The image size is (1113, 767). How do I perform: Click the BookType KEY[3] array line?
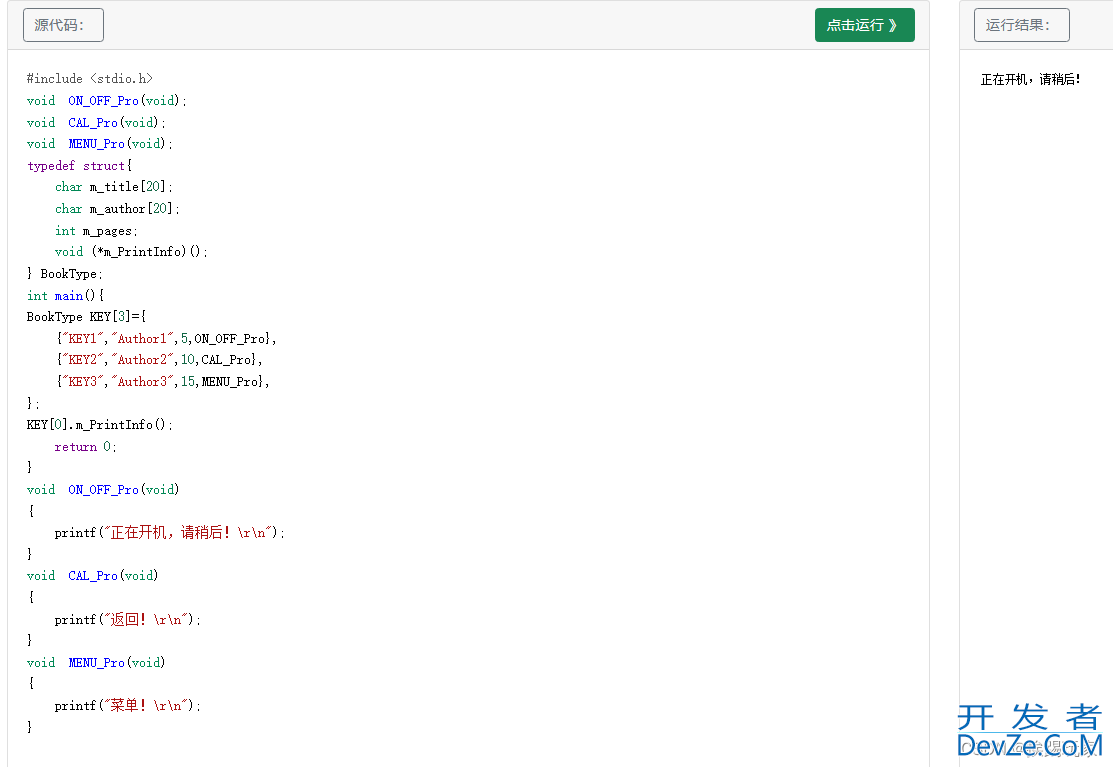point(87,317)
